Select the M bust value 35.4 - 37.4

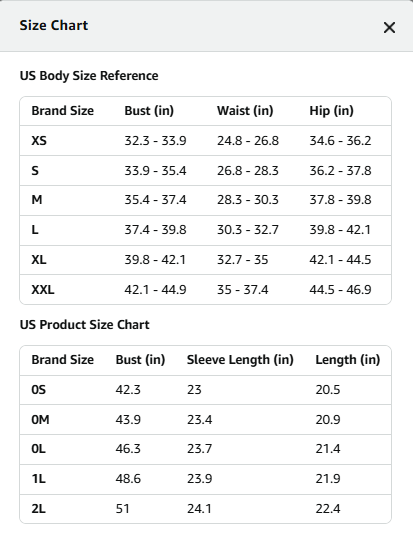(155, 200)
